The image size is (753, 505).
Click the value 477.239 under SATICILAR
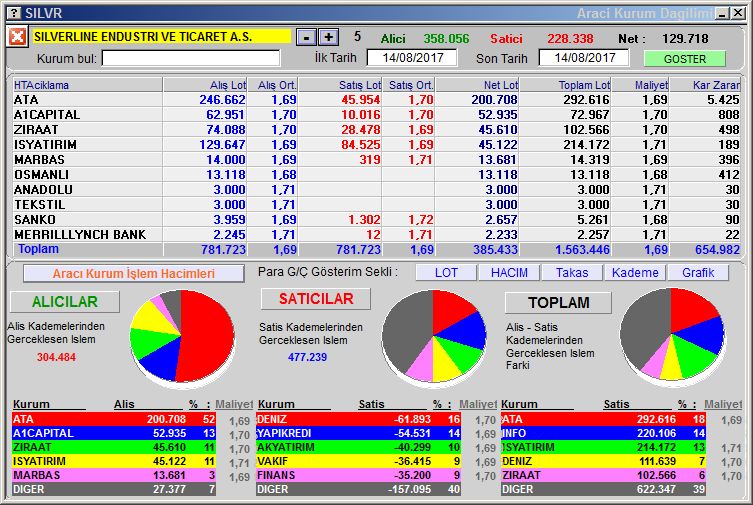click(307, 357)
